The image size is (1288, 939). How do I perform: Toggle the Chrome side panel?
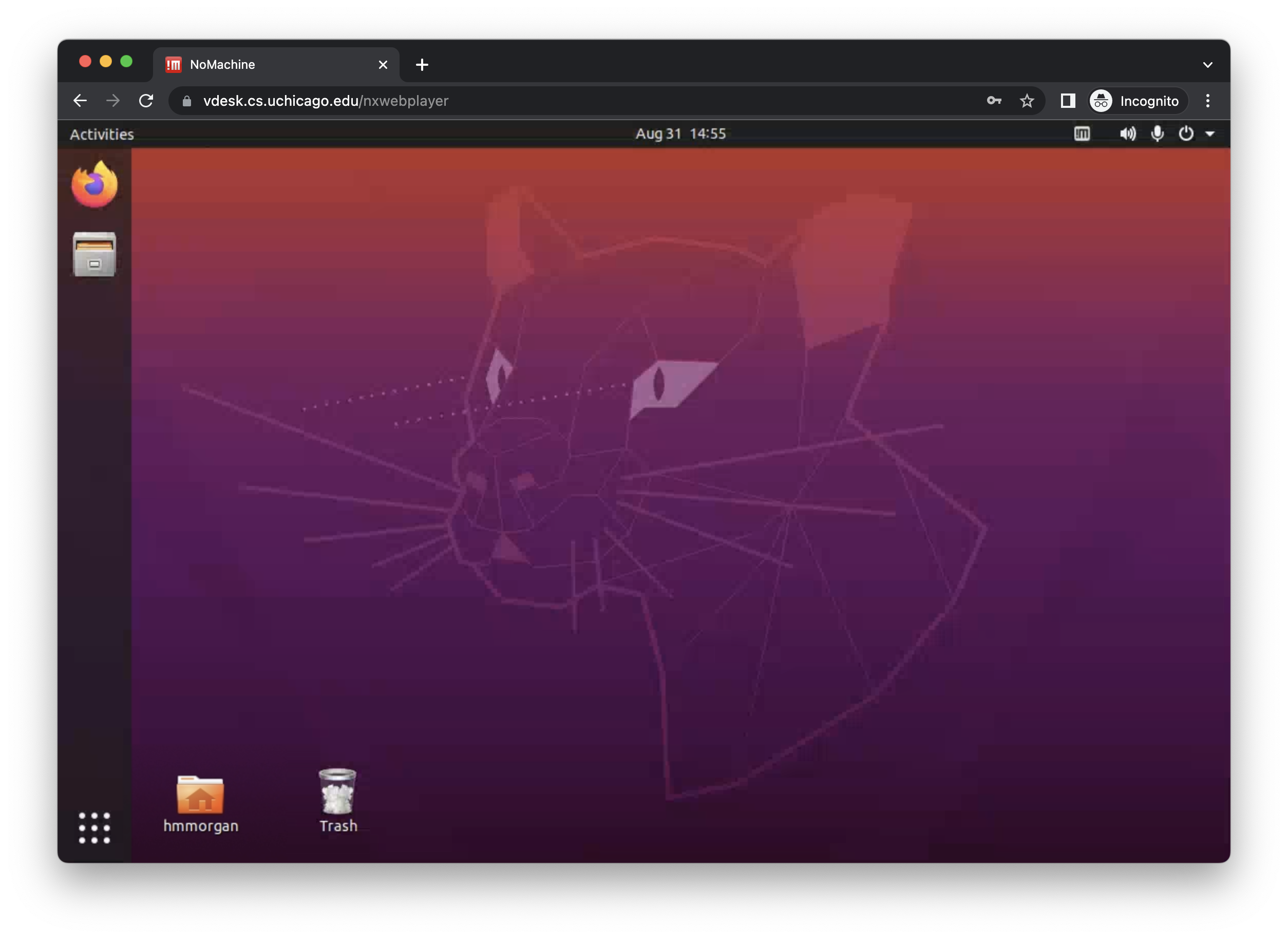(x=1068, y=101)
